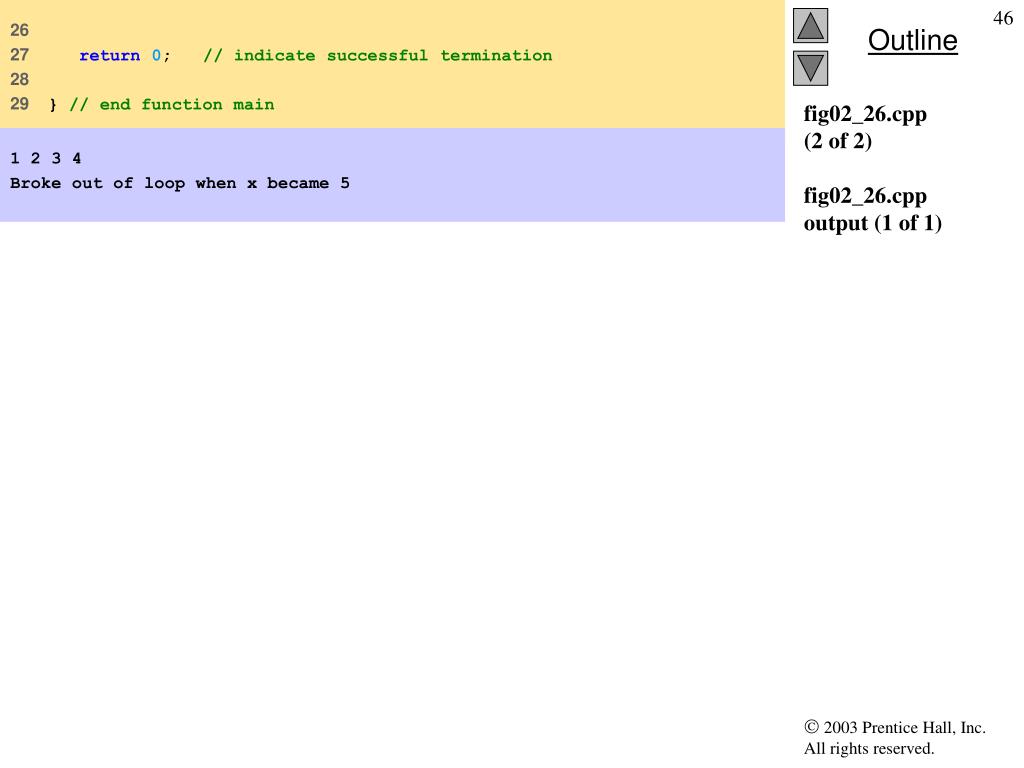Click the up triangle navigation icon
1024x768 pixels.
[810, 25]
